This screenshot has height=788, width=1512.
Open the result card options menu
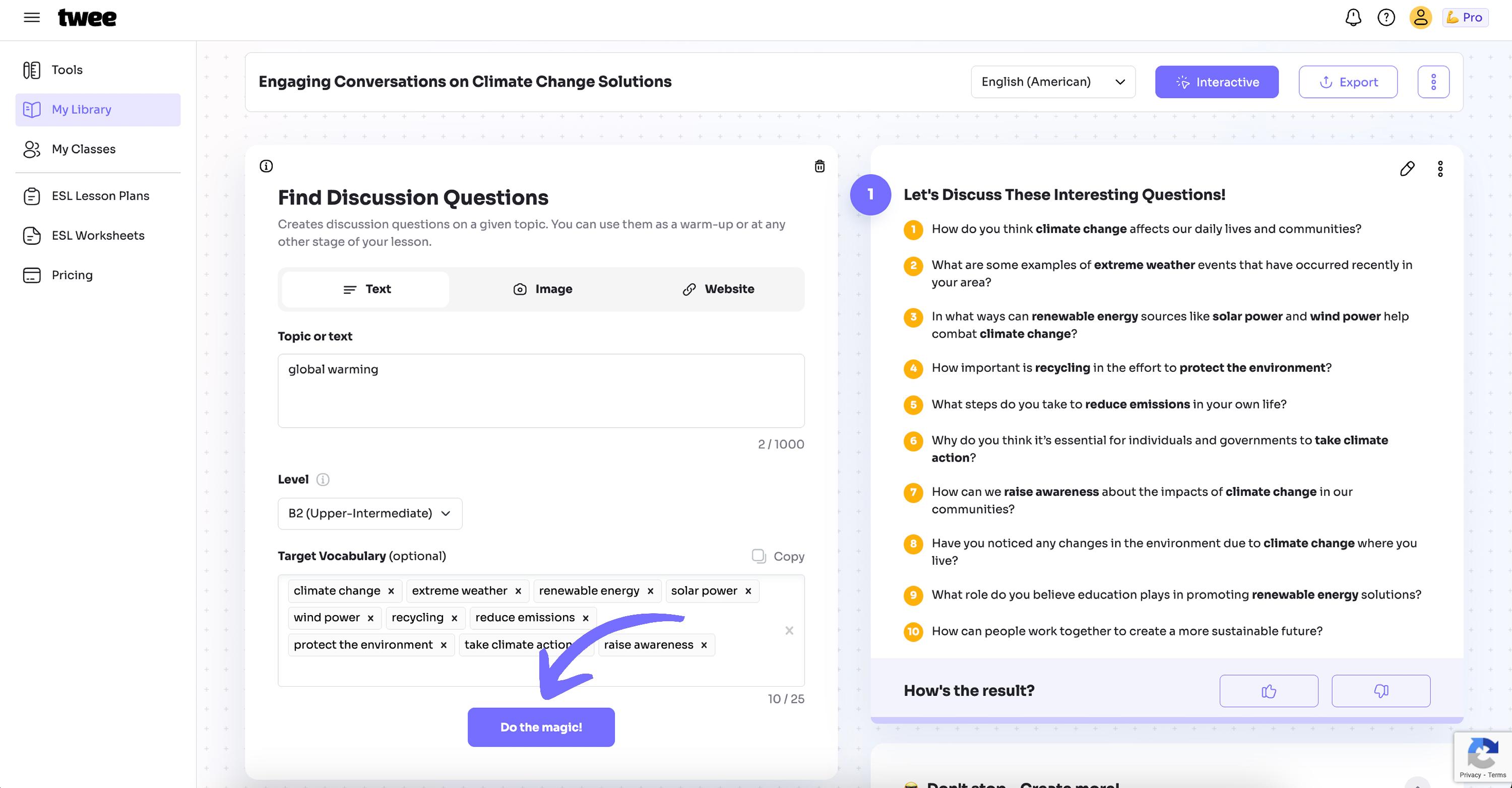[1440, 169]
